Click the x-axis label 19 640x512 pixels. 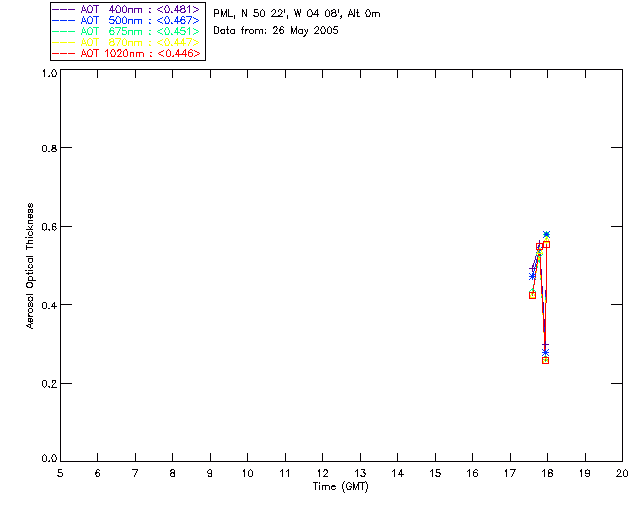[585, 473]
